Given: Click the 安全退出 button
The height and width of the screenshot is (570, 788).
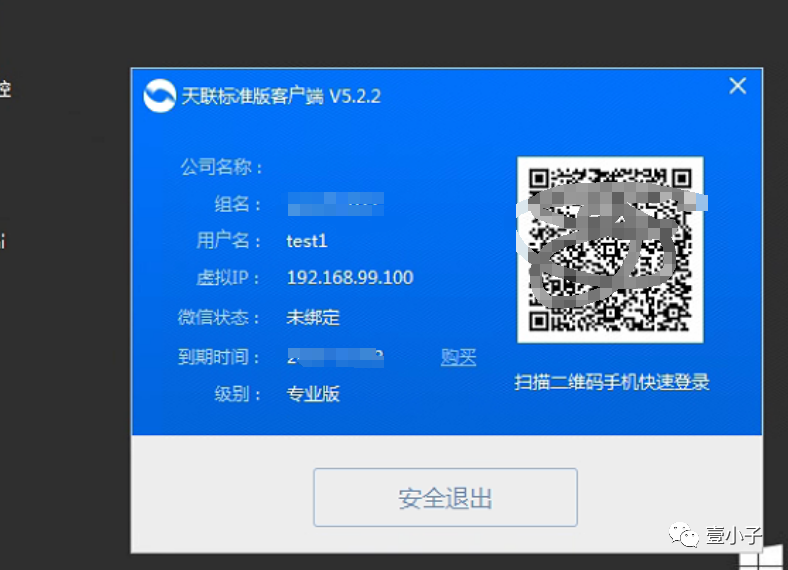Looking at the screenshot, I should pos(445,497).
